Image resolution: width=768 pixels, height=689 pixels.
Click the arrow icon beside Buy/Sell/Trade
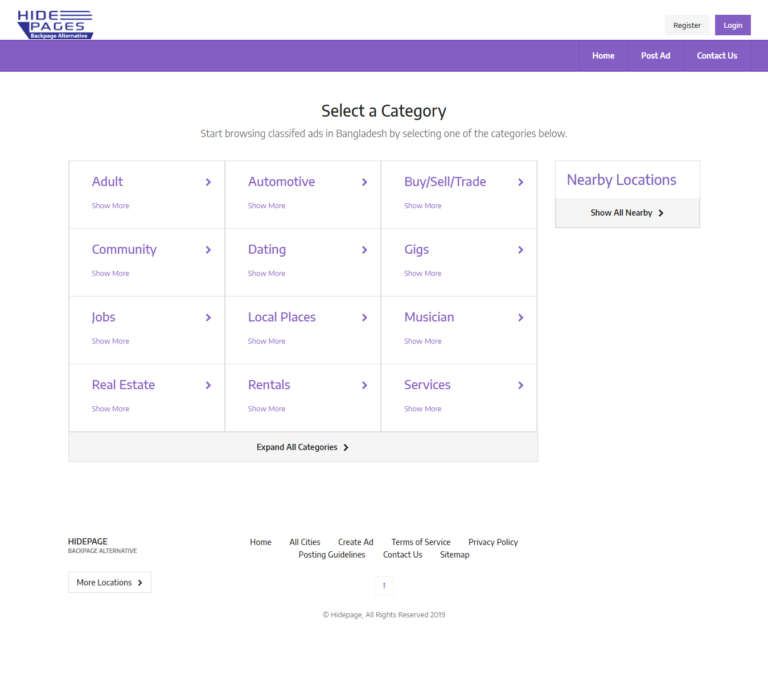pyautogui.click(x=521, y=182)
